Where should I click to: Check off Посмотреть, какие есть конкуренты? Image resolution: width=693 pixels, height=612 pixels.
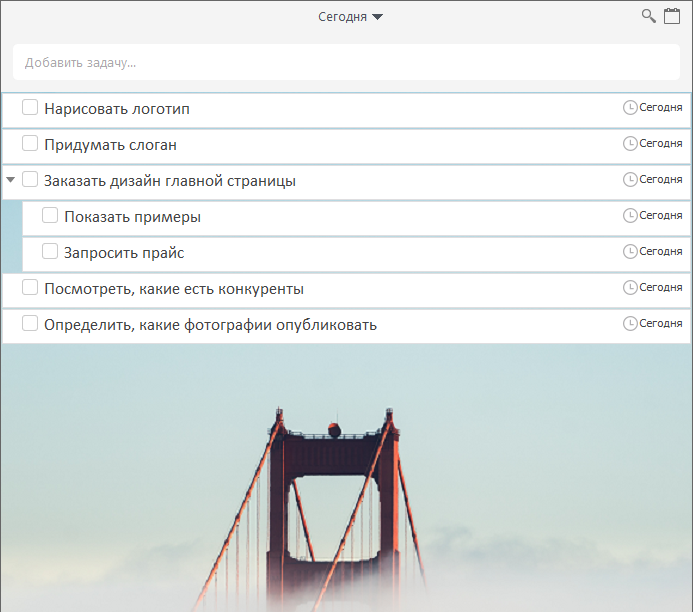(30, 288)
